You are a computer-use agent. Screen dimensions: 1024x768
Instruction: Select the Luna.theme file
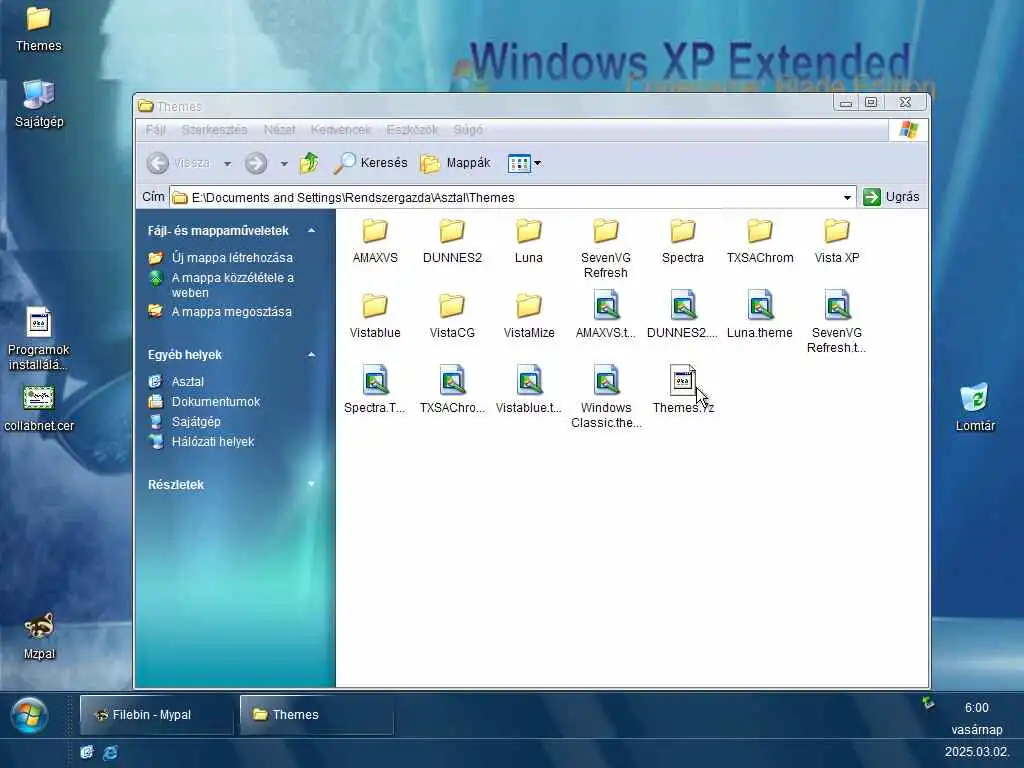coord(760,315)
